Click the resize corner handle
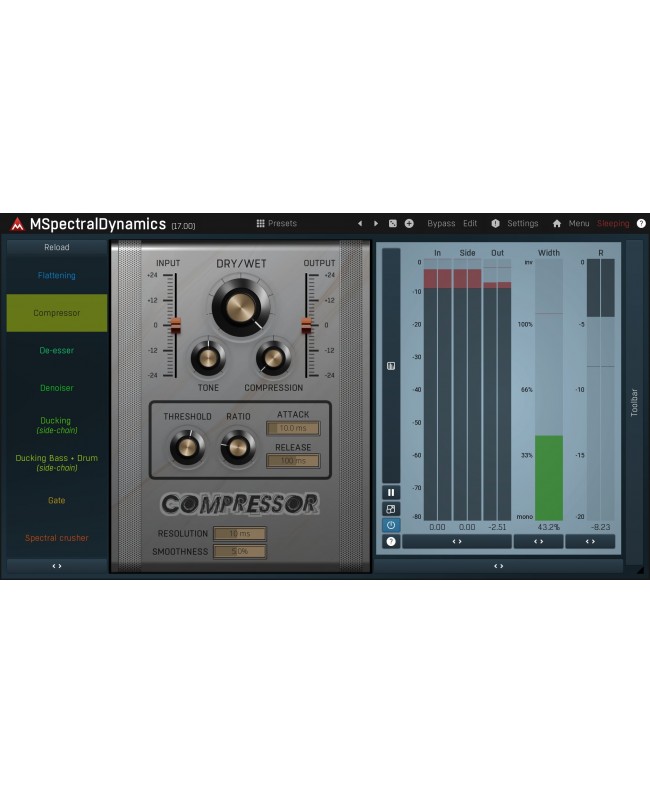650x794 pixels. [x=640, y=570]
